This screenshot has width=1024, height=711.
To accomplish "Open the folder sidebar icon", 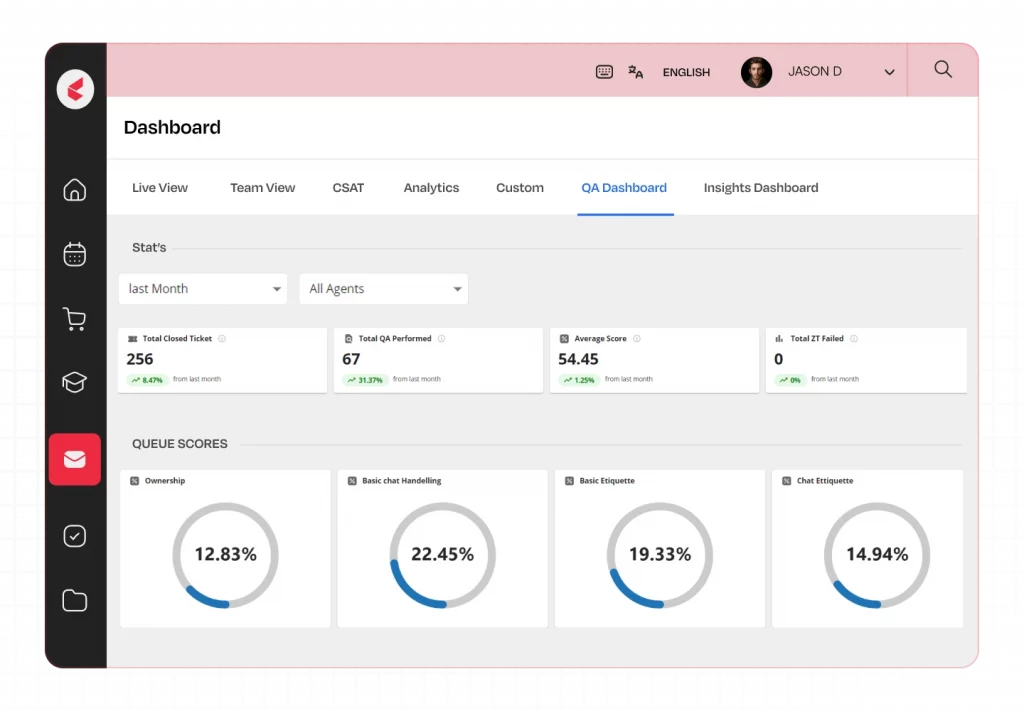I will (x=74, y=600).
